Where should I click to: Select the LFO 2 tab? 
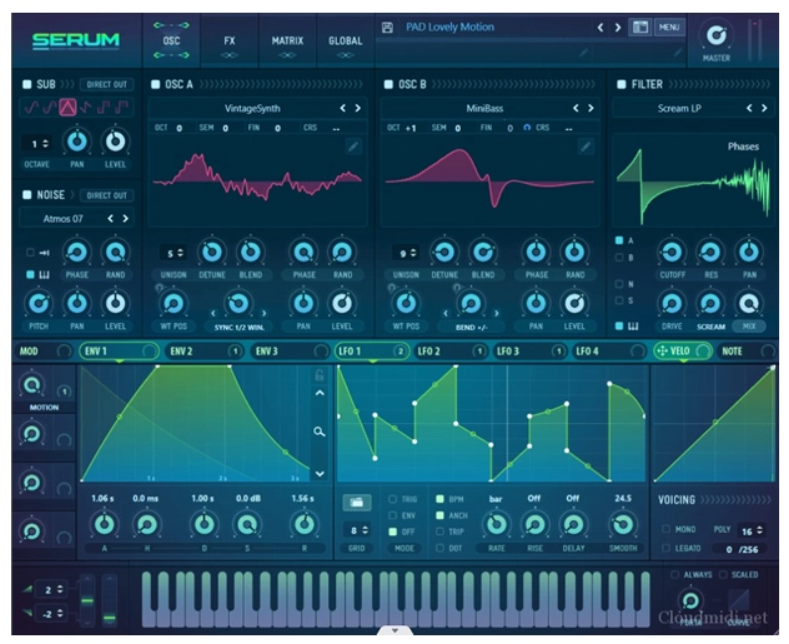click(x=450, y=351)
